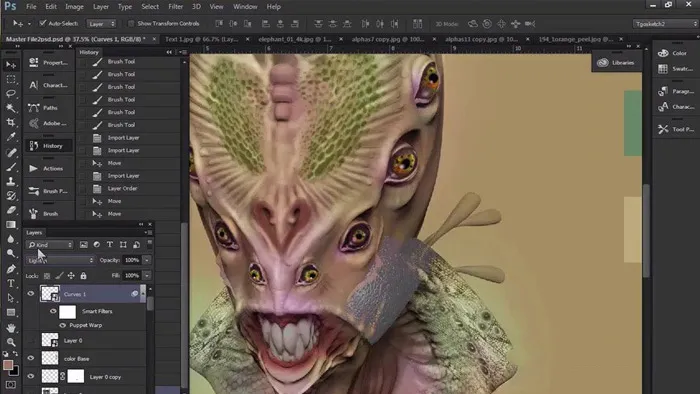Open the Opacity slider arrow
This screenshot has height=394, width=700.
(147, 260)
